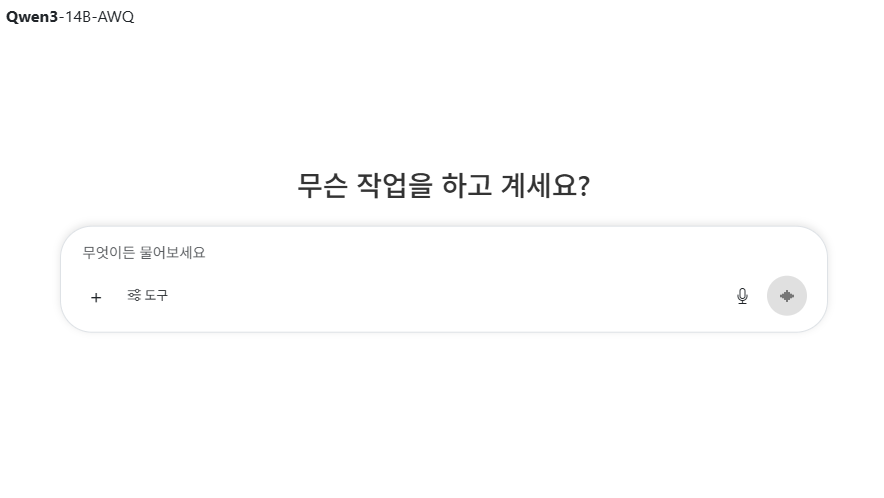Click the 무슨 작업을 하고 계세요? heading
884x498 pixels.
(x=443, y=186)
